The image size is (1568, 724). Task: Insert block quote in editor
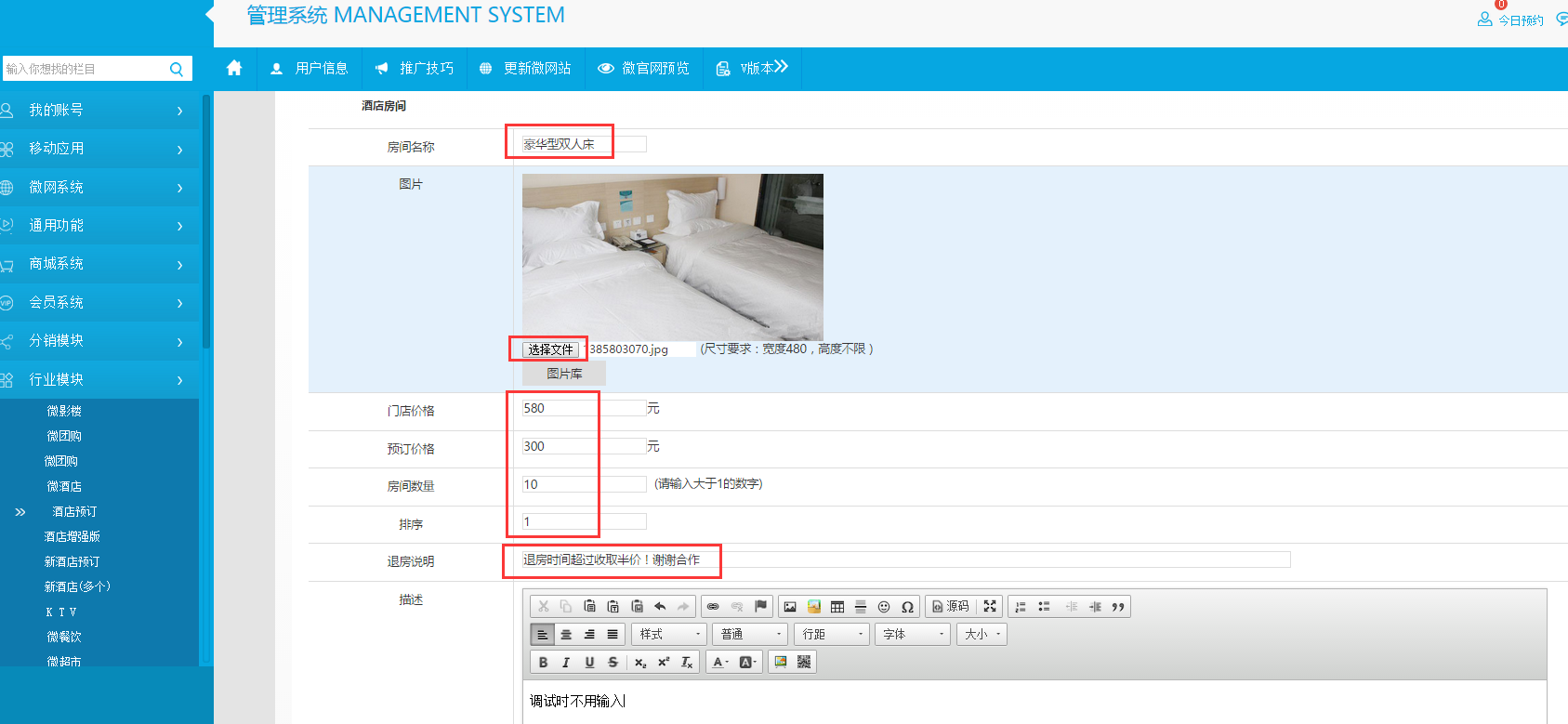coord(1118,607)
